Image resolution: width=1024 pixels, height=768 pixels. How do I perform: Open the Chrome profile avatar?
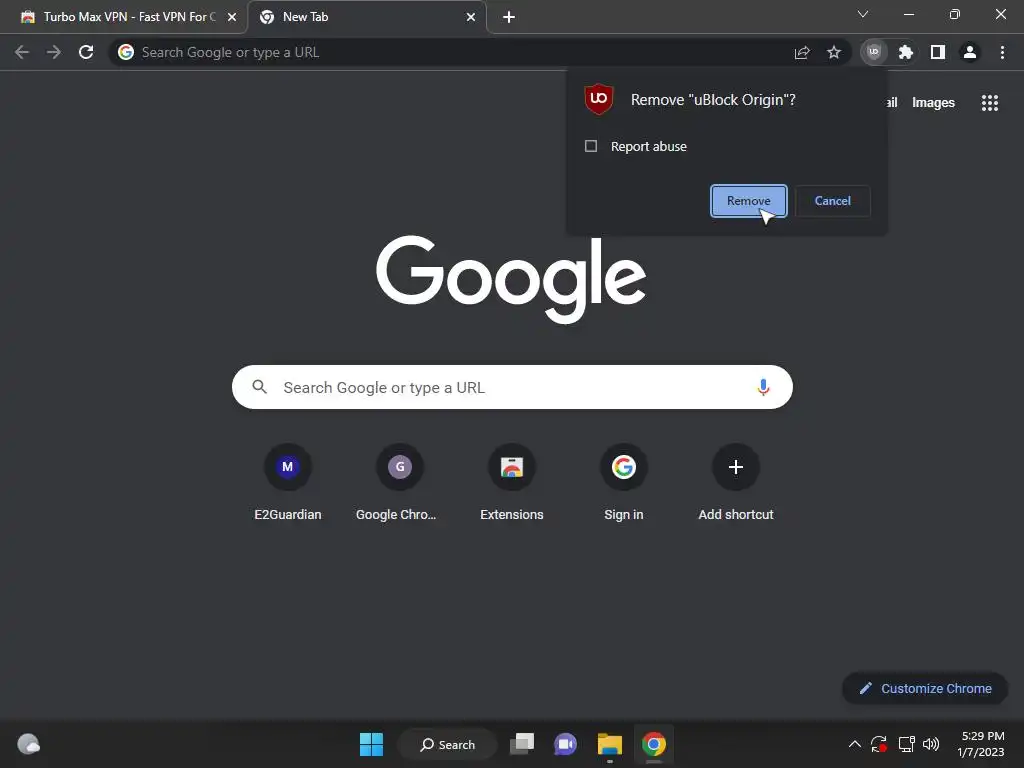(x=970, y=52)
